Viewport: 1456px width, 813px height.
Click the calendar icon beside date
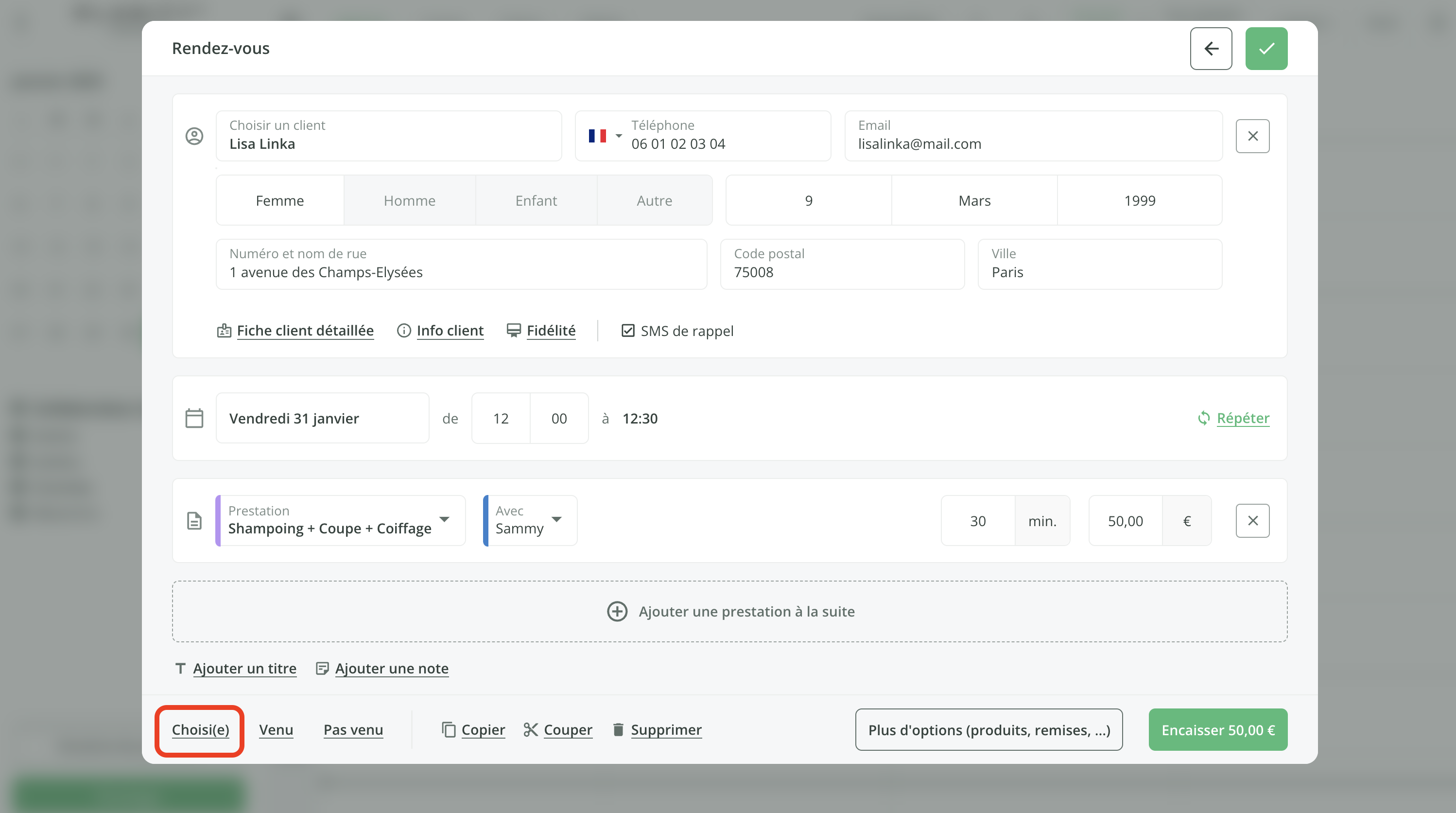point(194,418)
